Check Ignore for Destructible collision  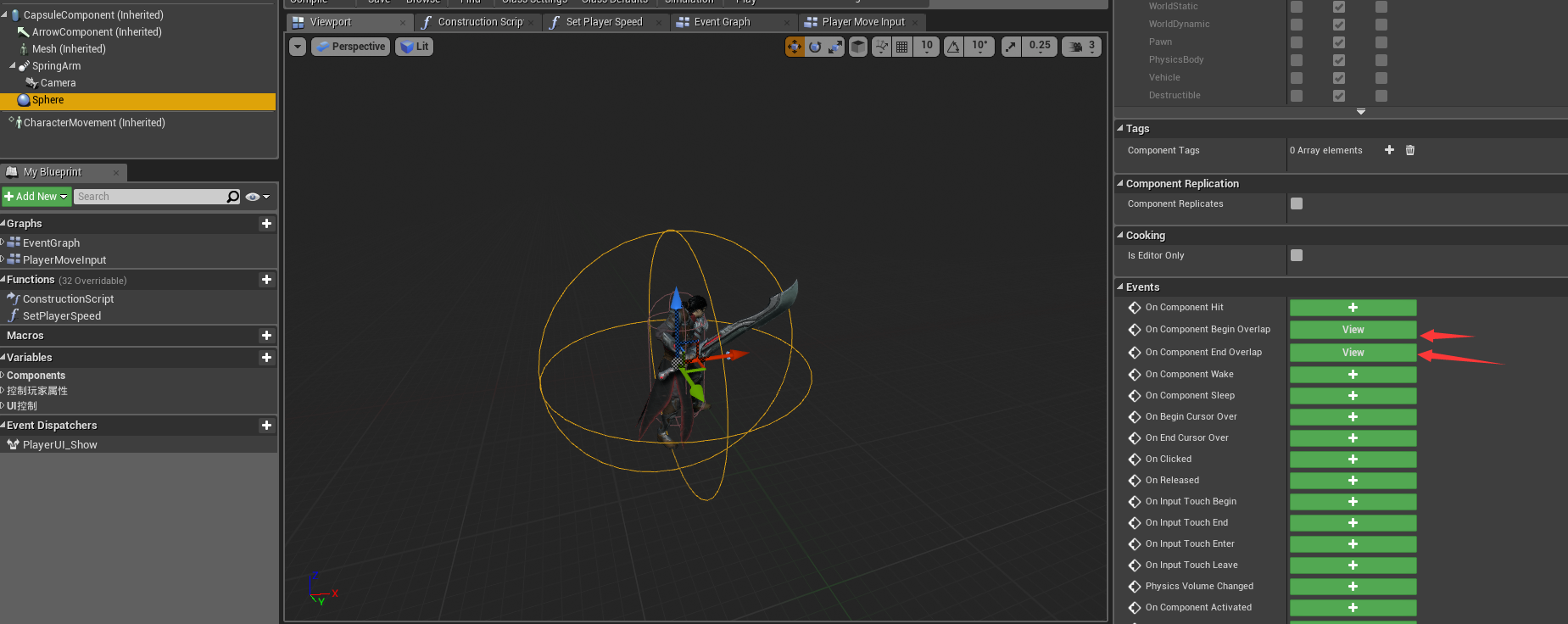1297,96
